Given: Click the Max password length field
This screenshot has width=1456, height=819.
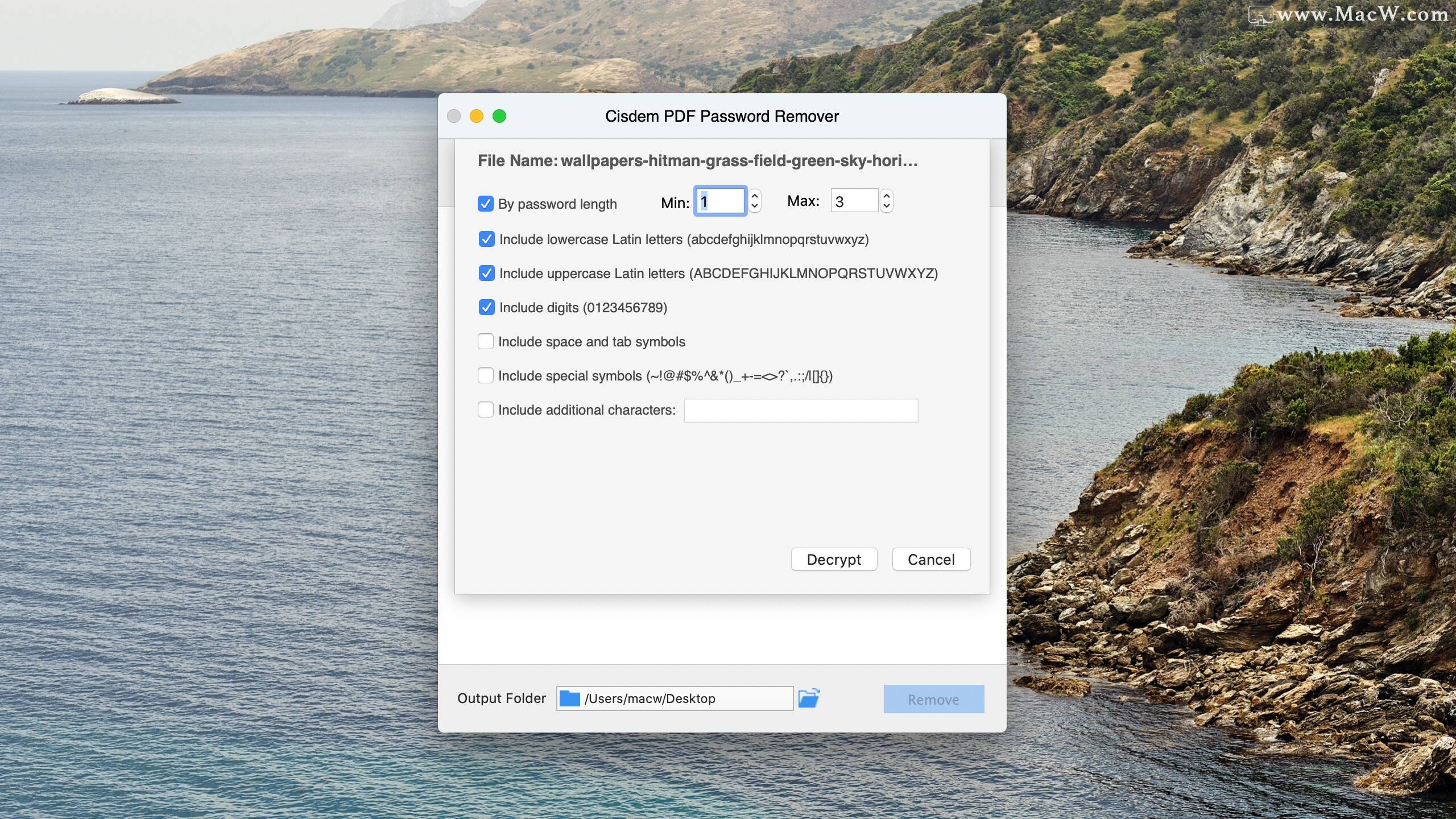Looking at the screenshot, I should click(x=854, y=201).
